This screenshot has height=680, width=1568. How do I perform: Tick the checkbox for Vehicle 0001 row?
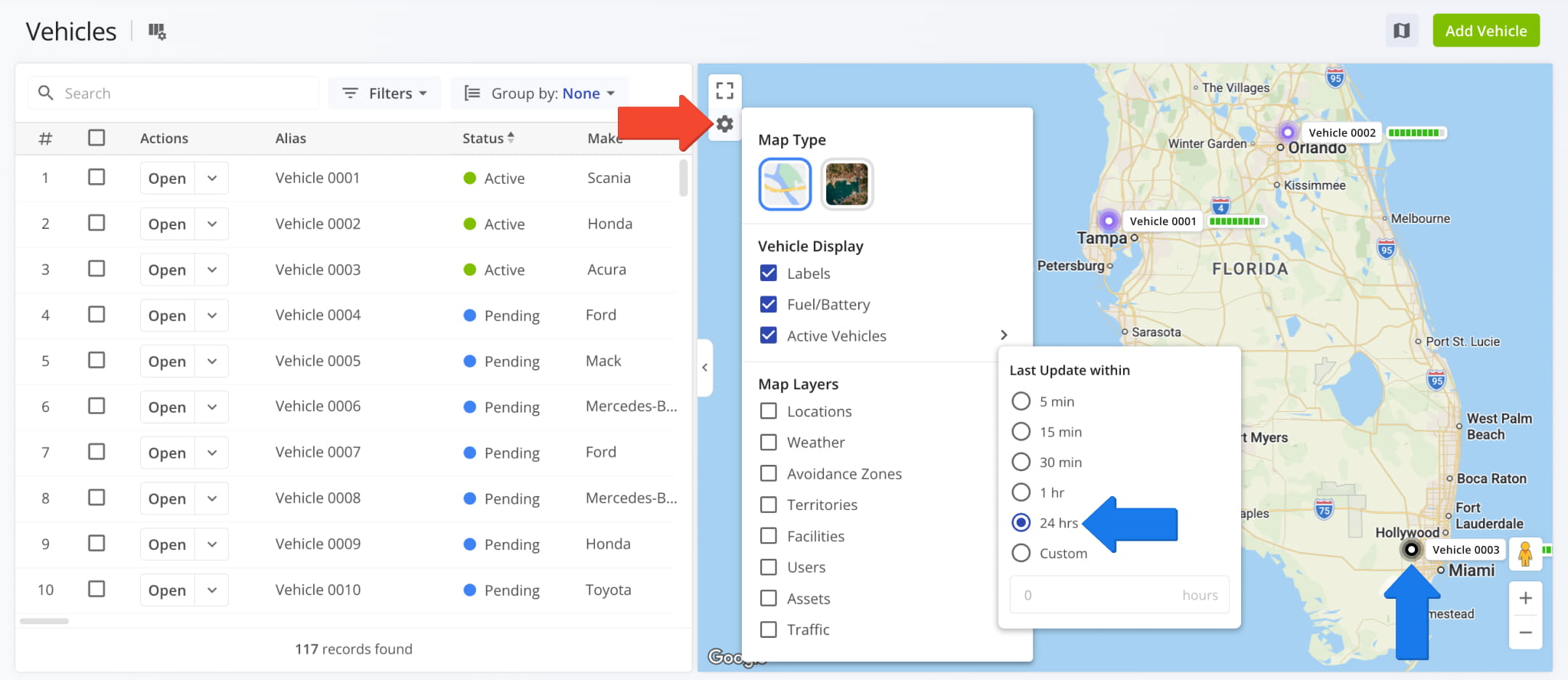tap(96, 177)
